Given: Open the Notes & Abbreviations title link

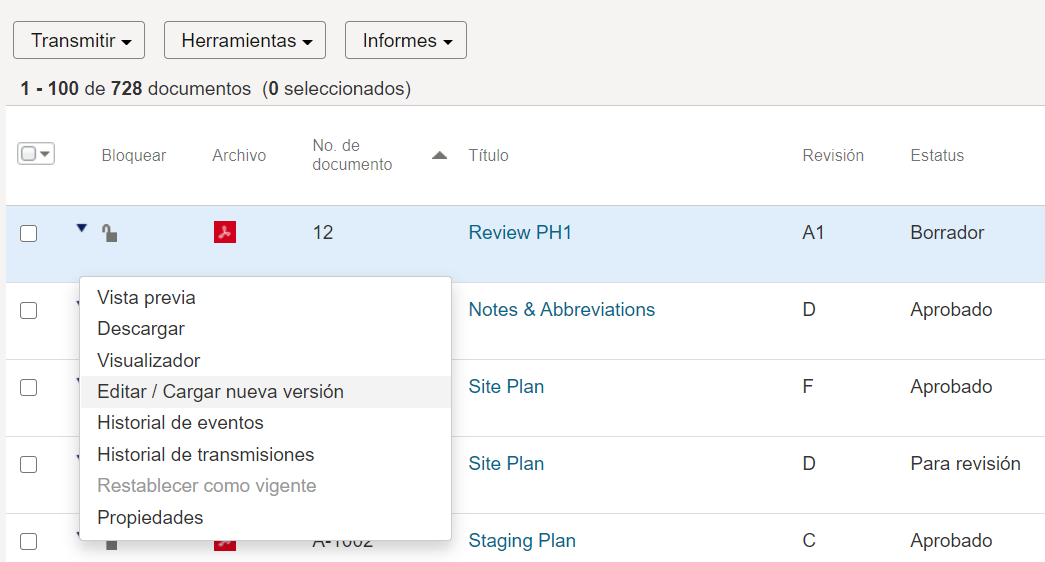Looking at the screenshot, I should click(x=562, y=309).
